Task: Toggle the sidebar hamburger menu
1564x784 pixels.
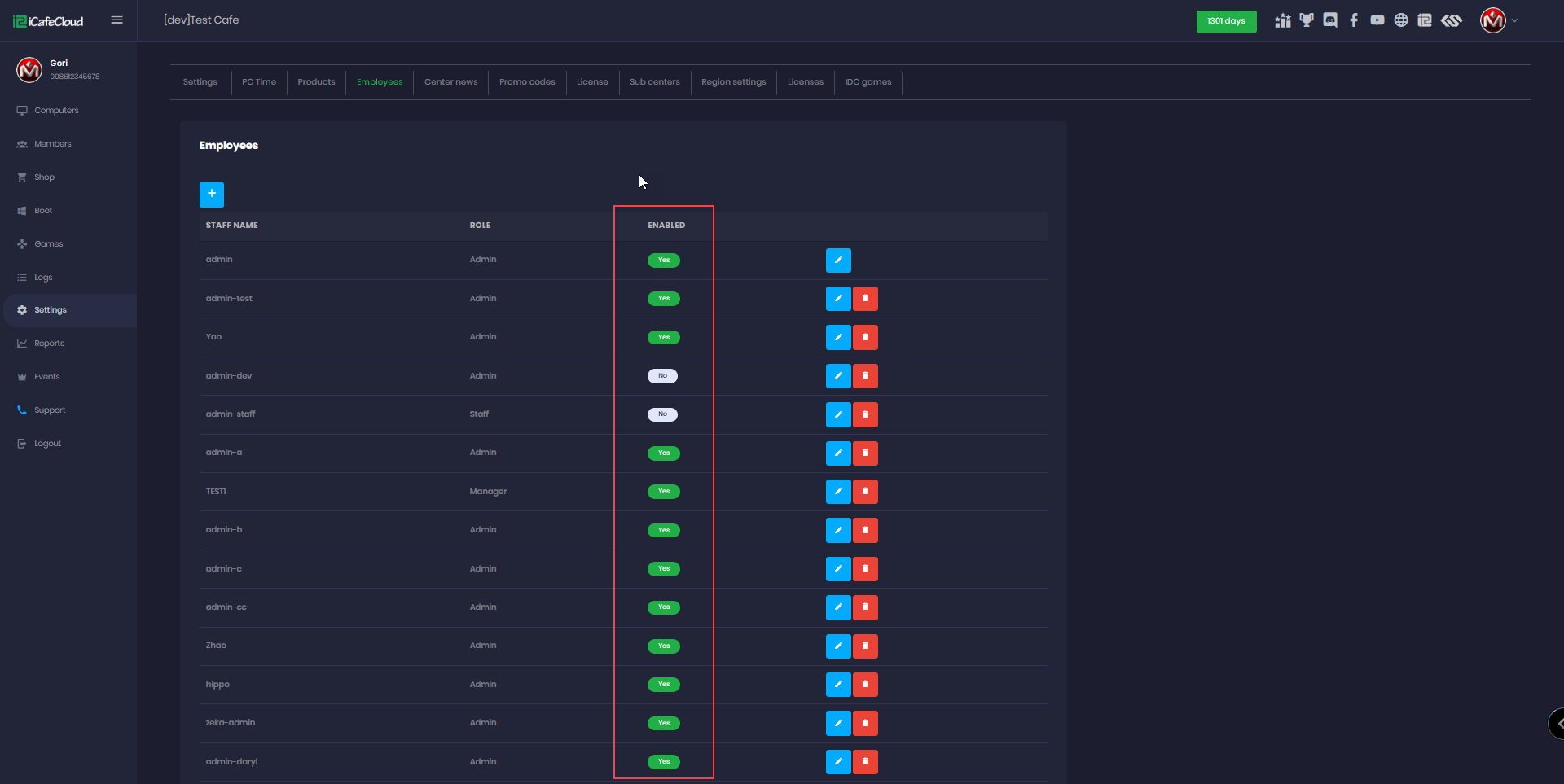Action: [117, 20]
